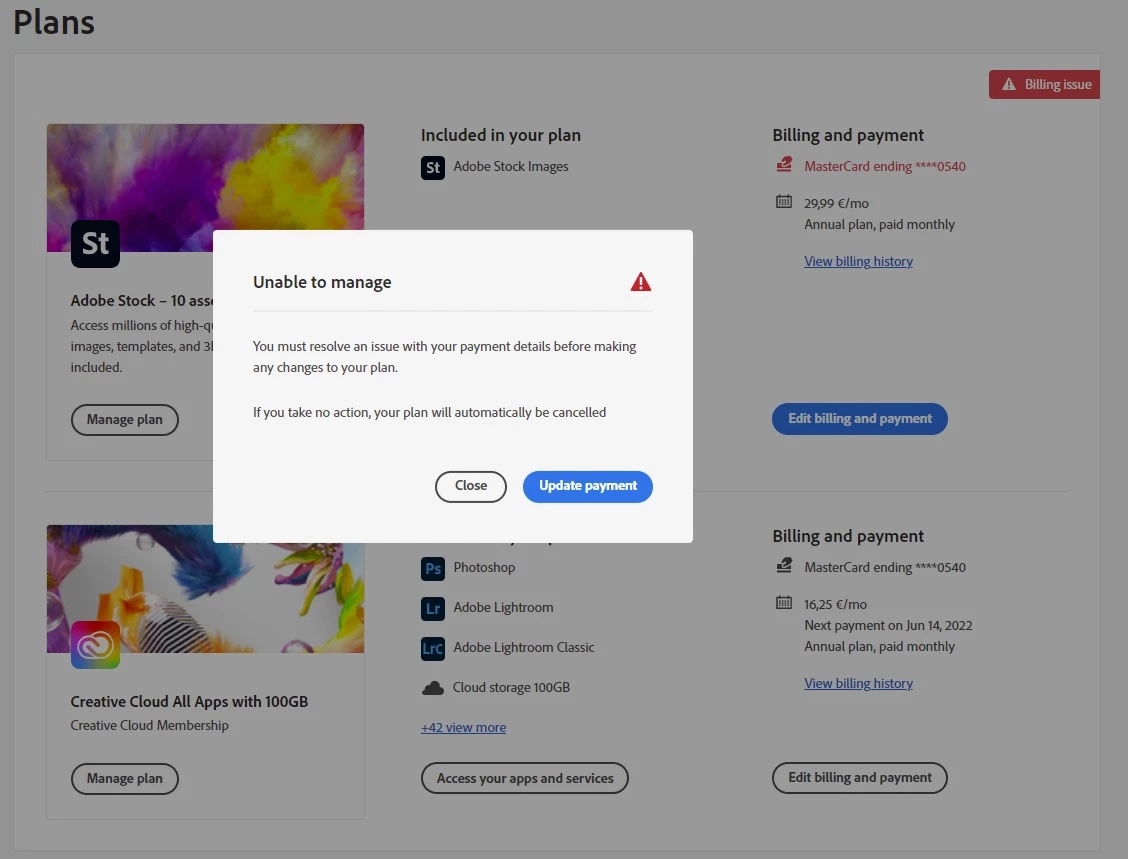This screenshot has width=1128, height=859.
Task: Click the +42 view more link
Action: click(x=463, y=727)
